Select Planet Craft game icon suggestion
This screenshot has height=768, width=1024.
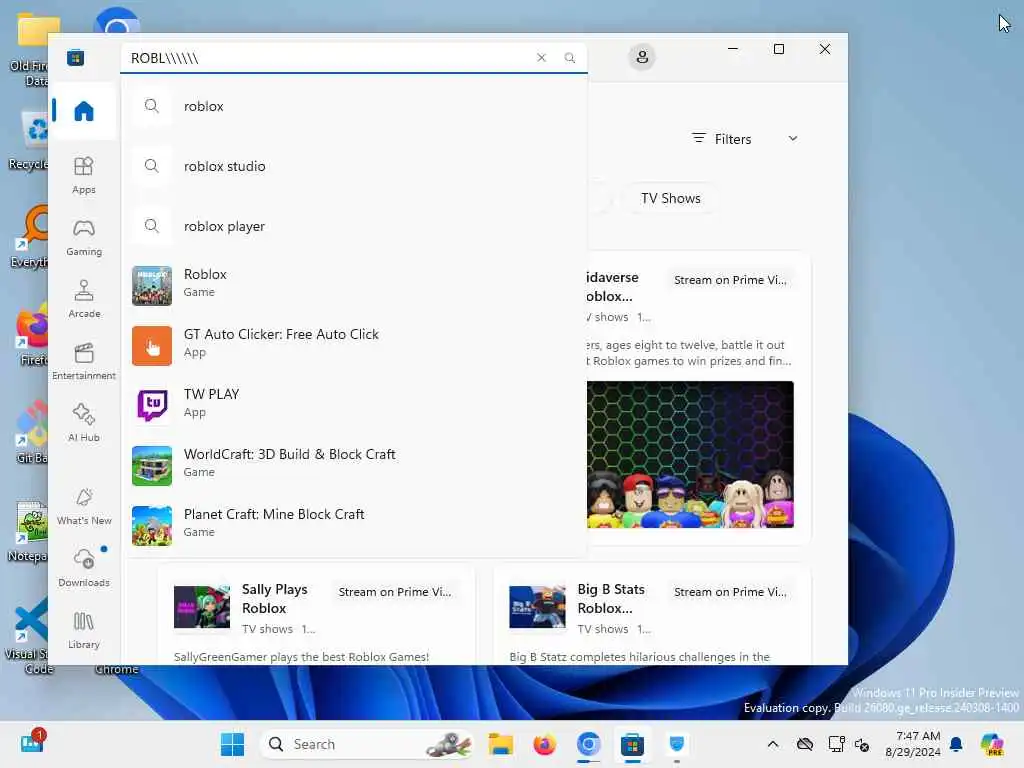(152, 526)
